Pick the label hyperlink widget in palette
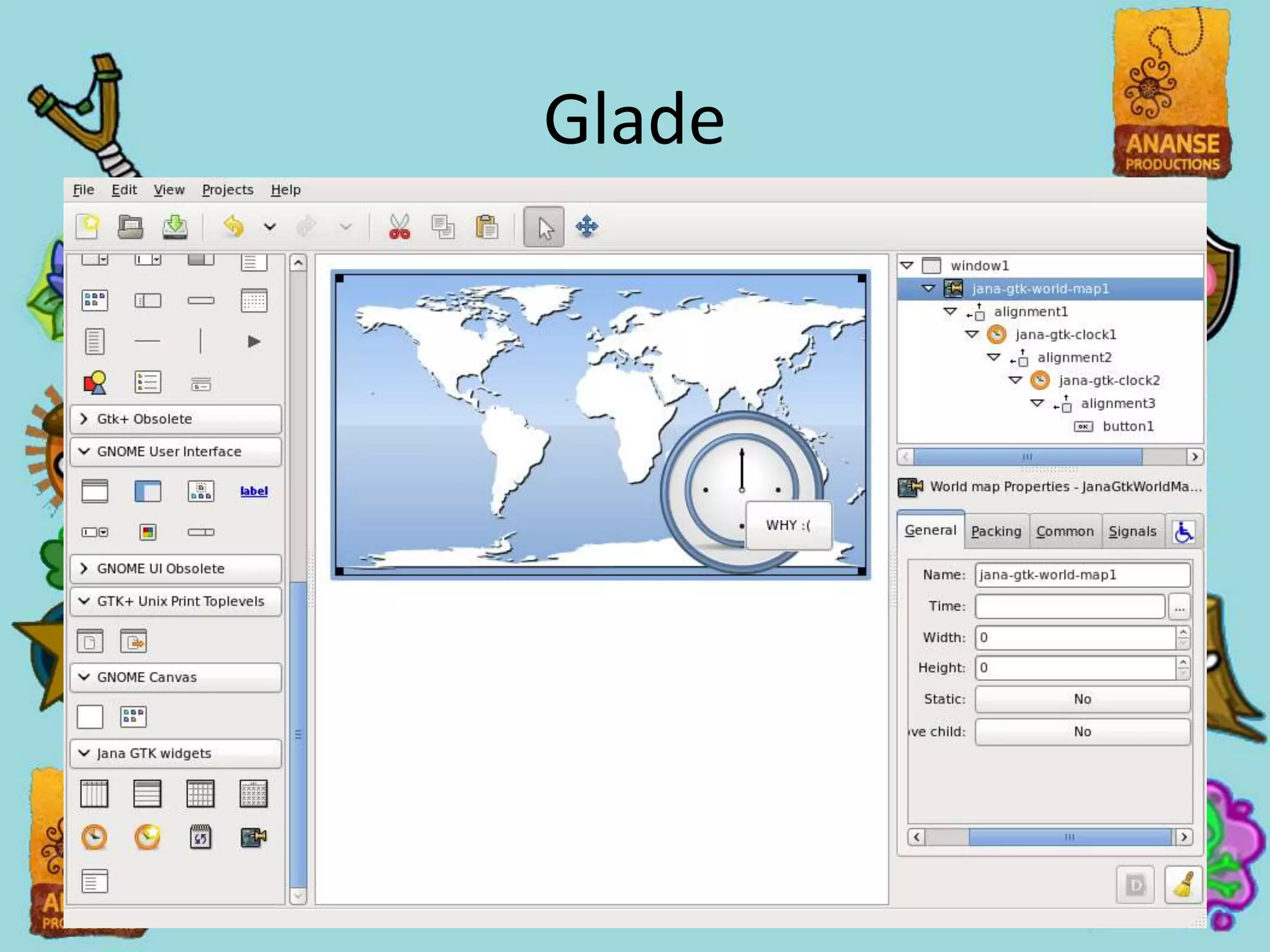 pos(254,491)
